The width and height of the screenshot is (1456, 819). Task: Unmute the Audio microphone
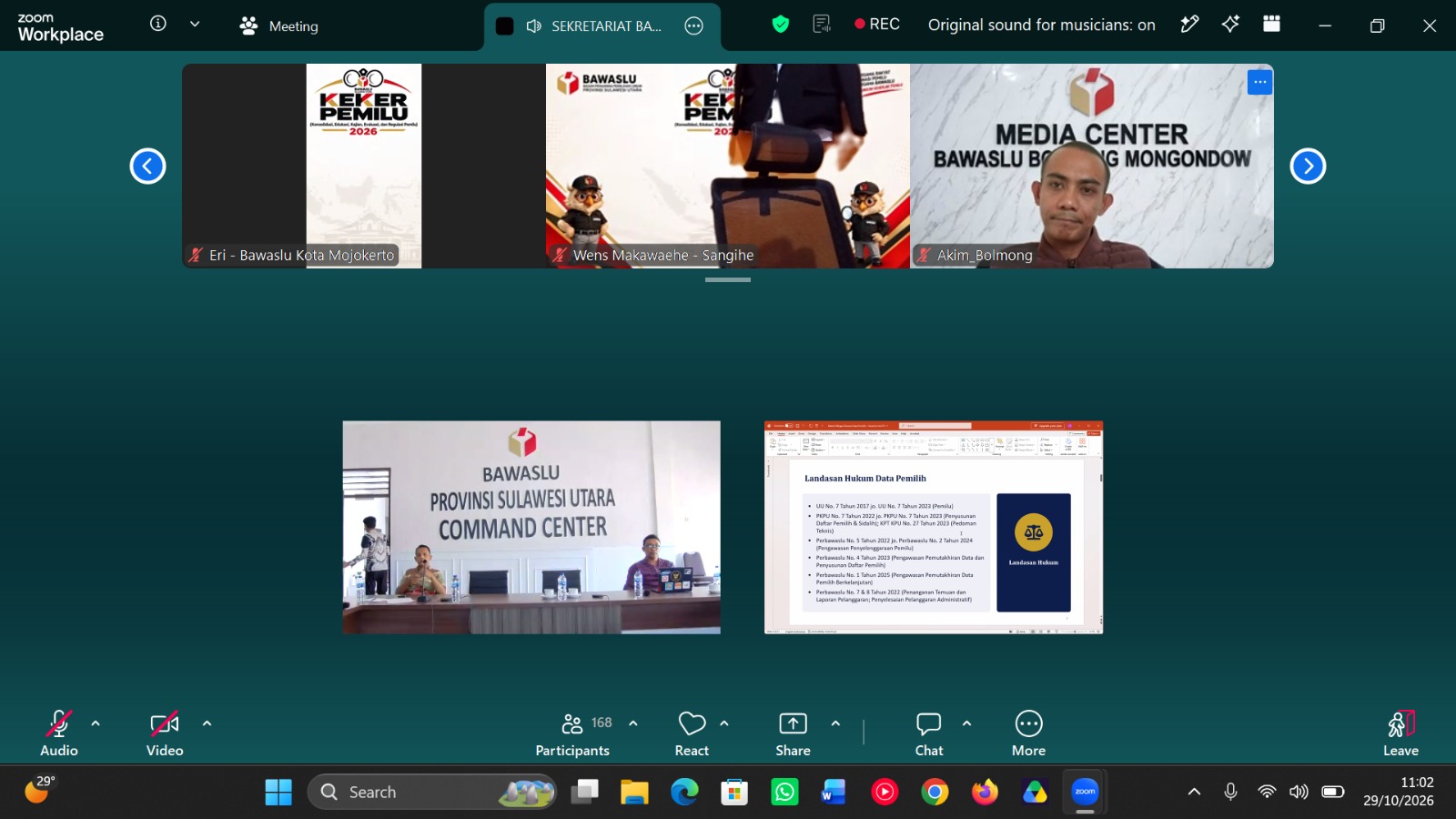[x=59, y=733]
